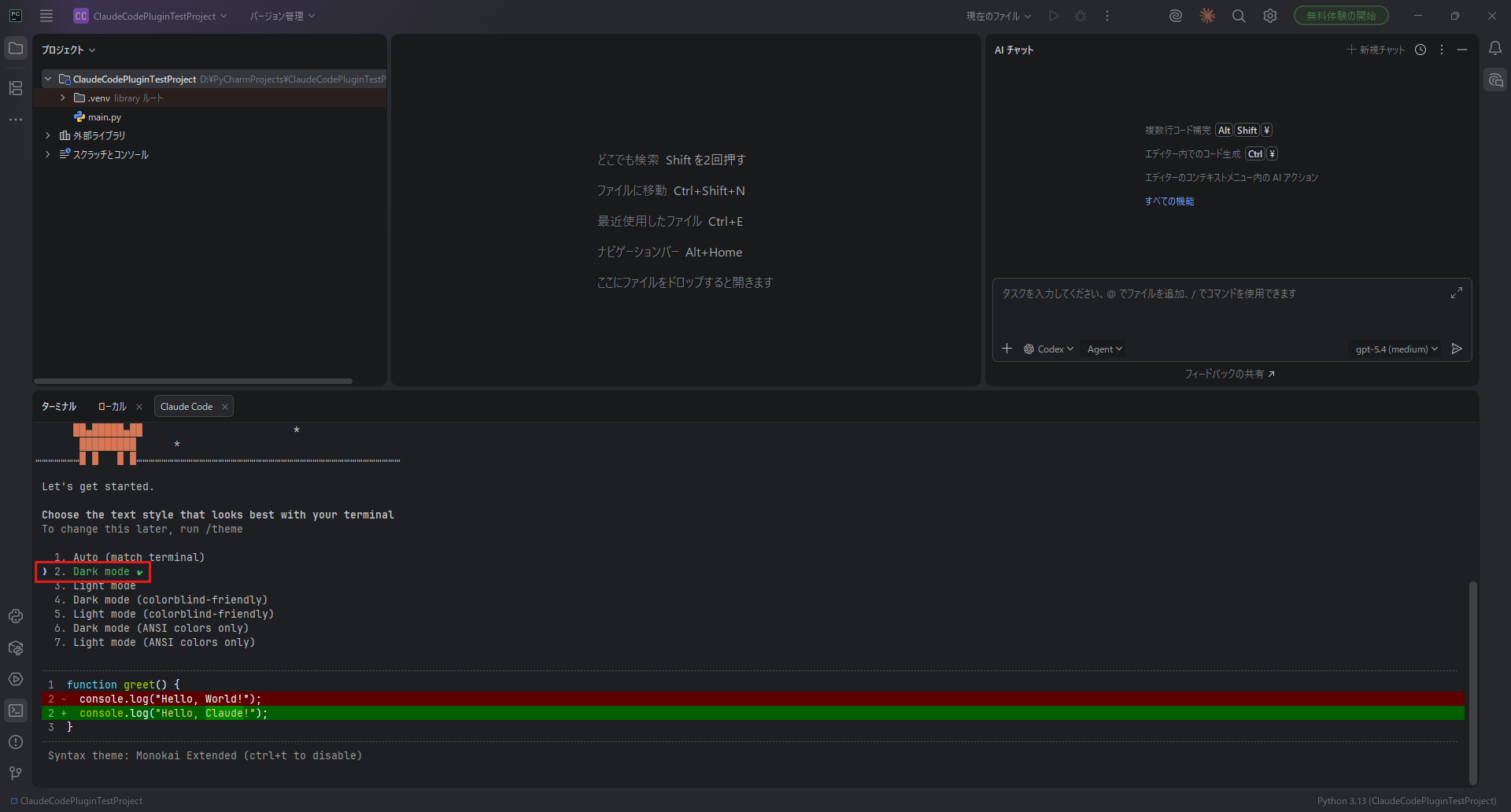Open the IDE settings gear icon

[x=1269, y=16]
